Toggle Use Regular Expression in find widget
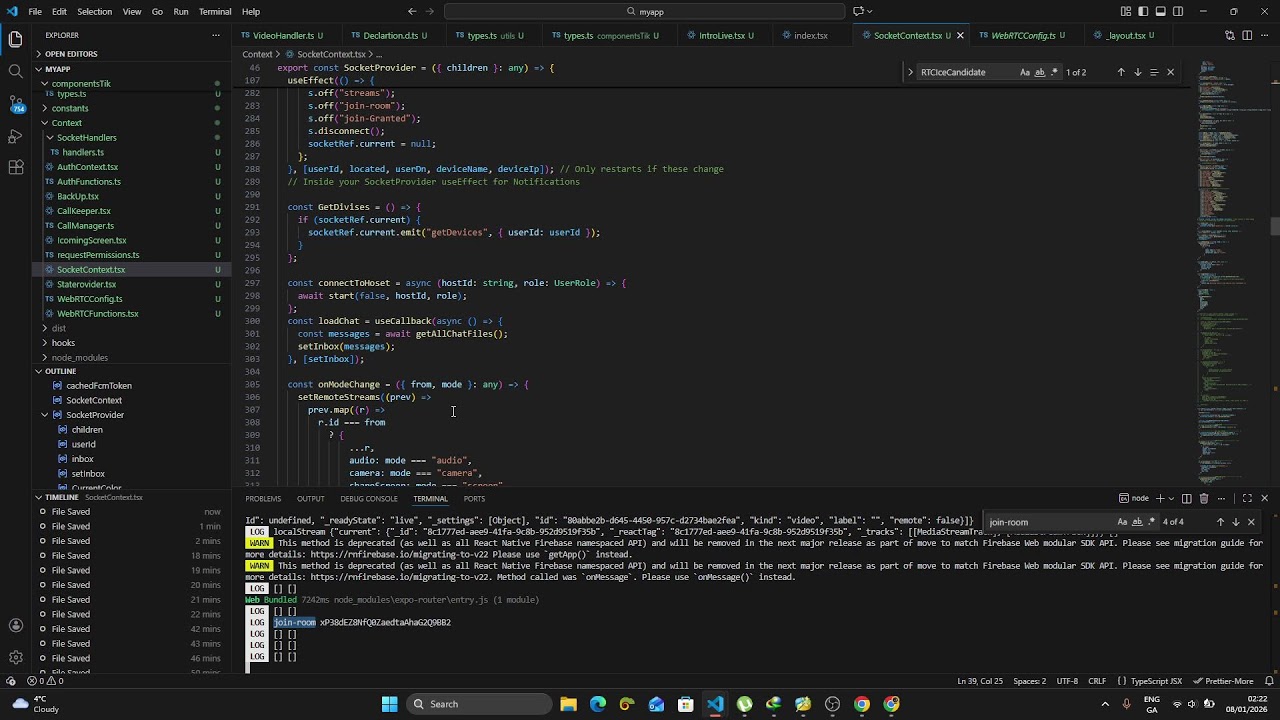Screen dimensions: 1280x720 pos(1054,72)
